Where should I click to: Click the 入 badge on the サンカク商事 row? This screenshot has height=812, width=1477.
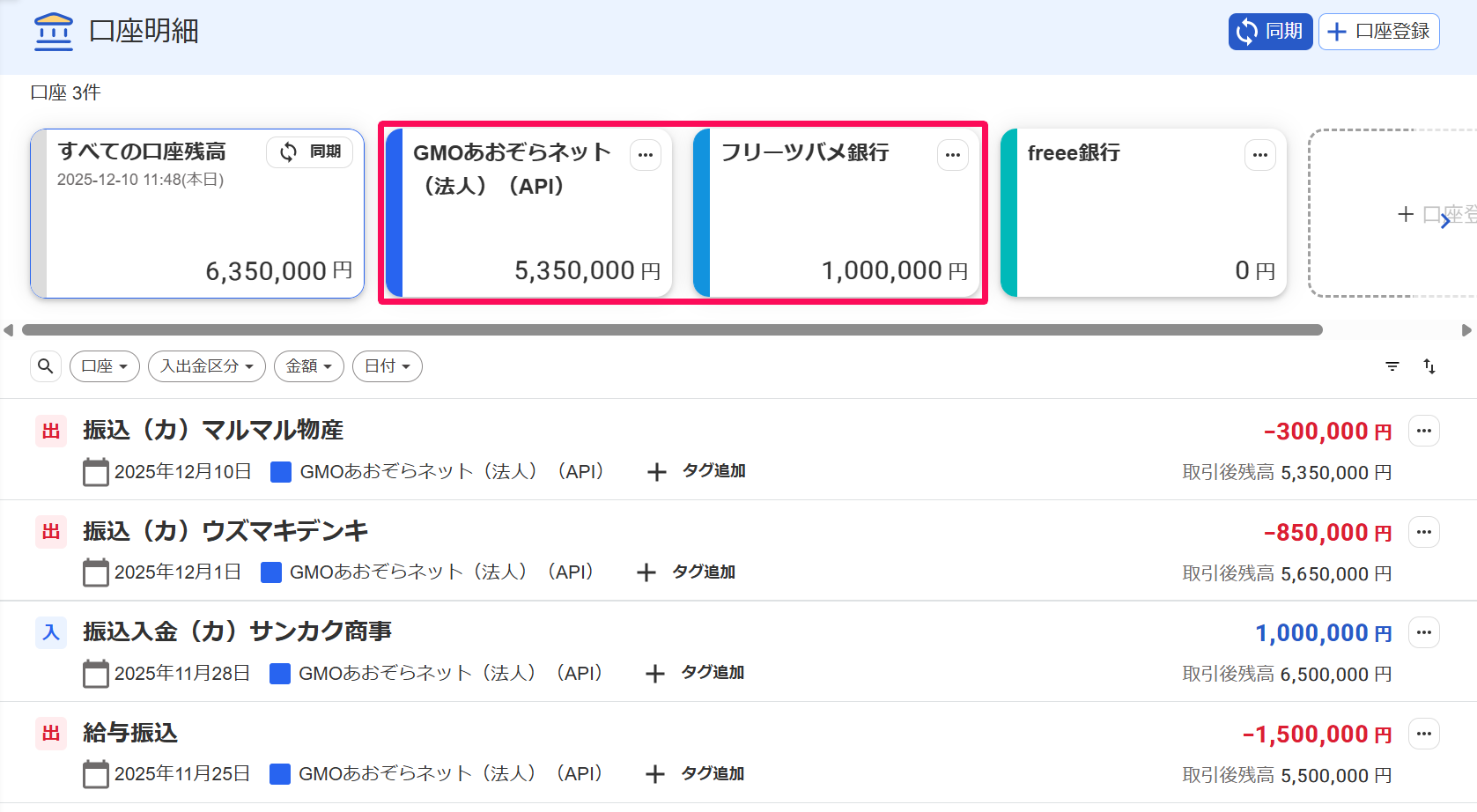51,632
